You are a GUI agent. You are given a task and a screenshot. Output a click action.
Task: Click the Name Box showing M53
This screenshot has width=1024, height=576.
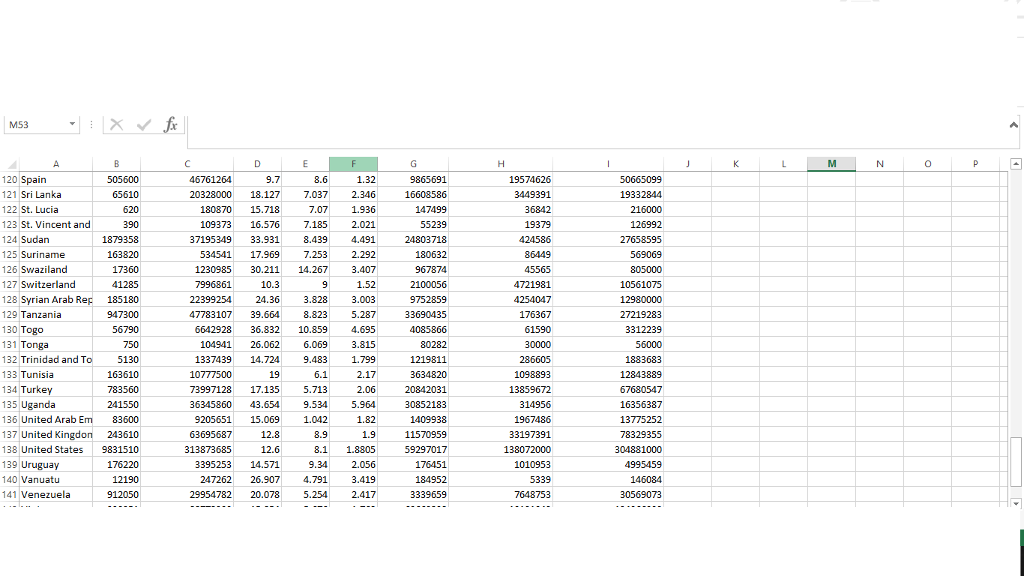coord(35,124)
